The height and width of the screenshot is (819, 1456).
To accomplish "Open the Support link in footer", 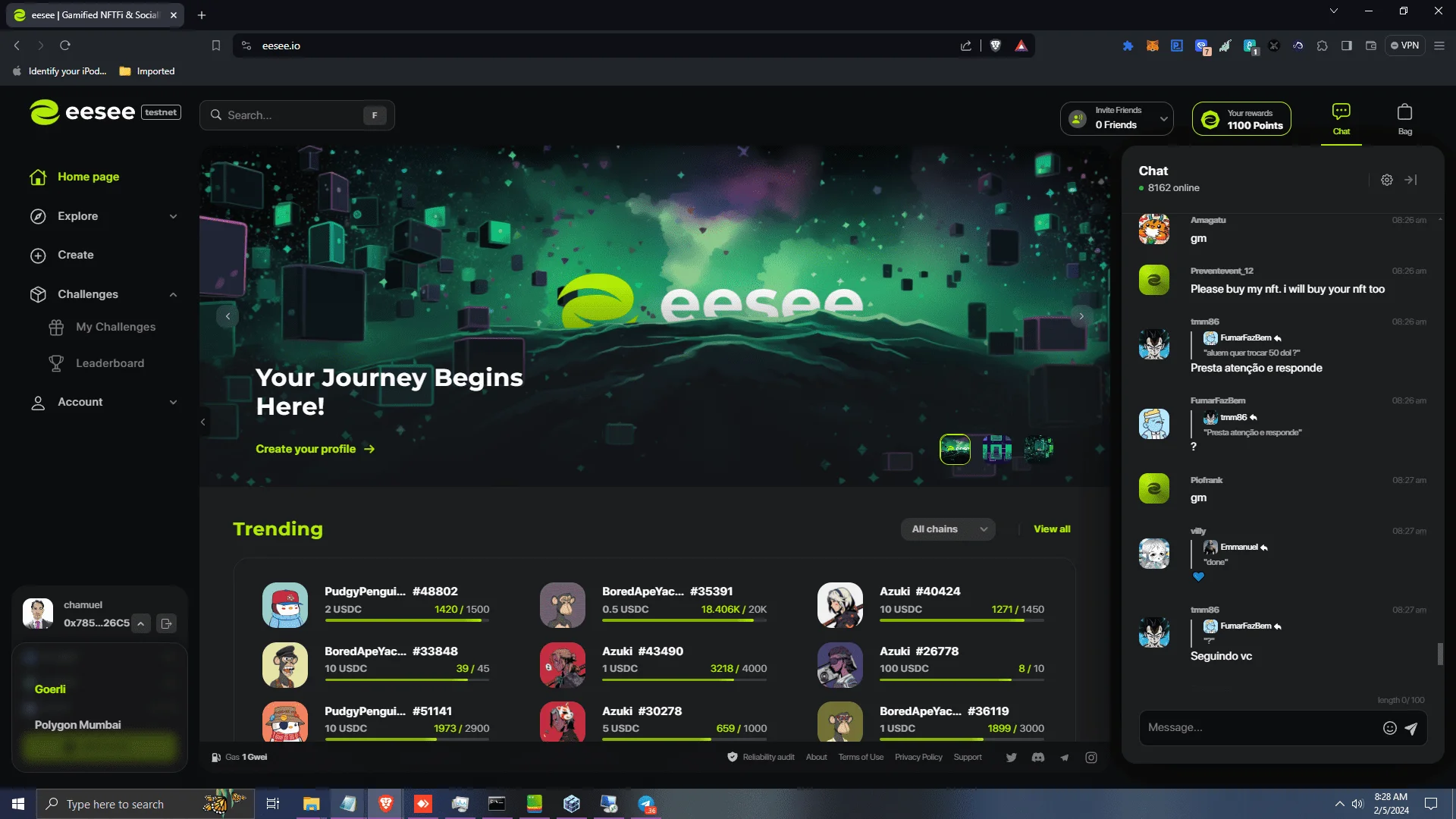I will (968, 757).
